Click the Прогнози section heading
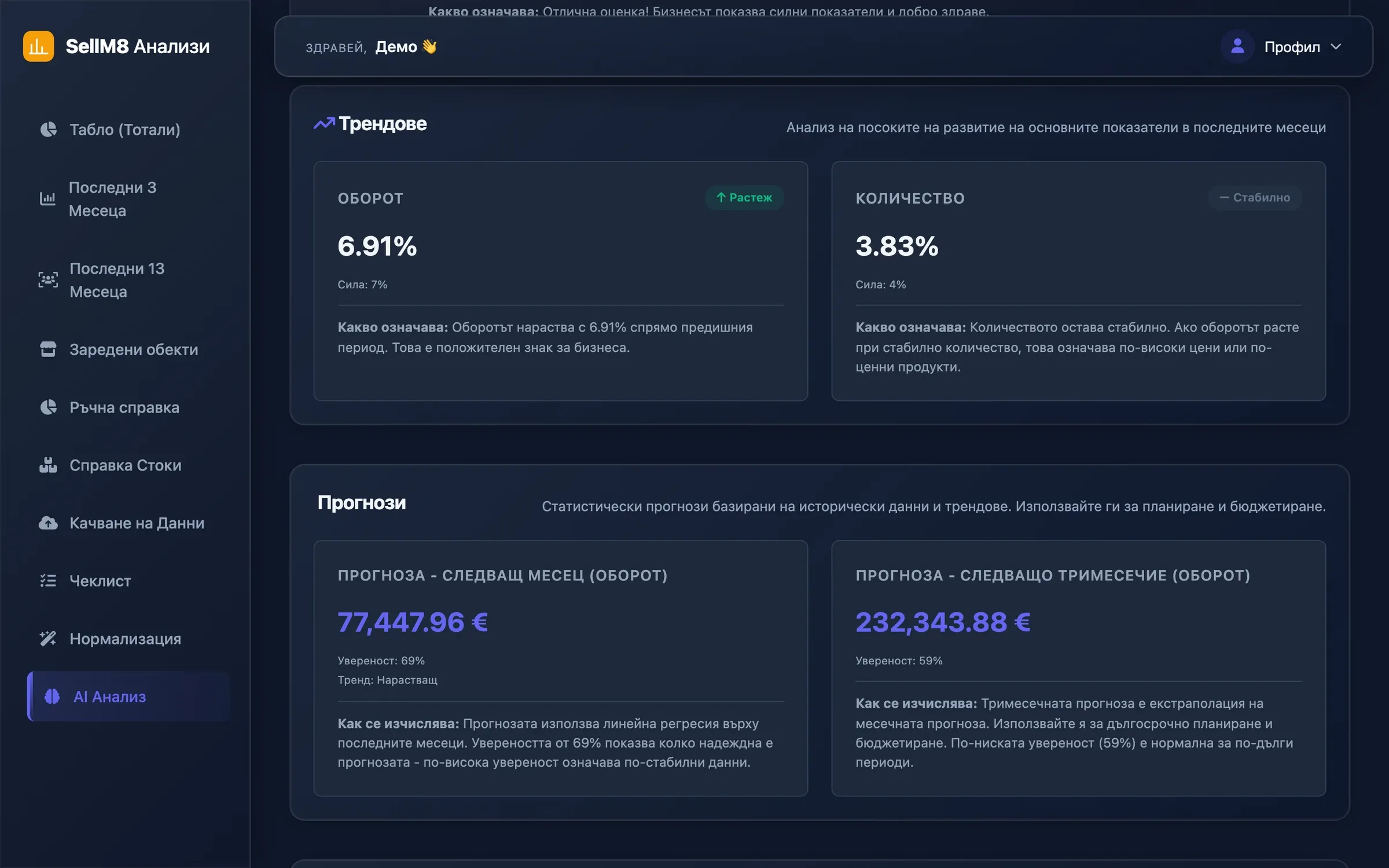The height and width of the screenshot is (868, 1389). pos(362,502)
